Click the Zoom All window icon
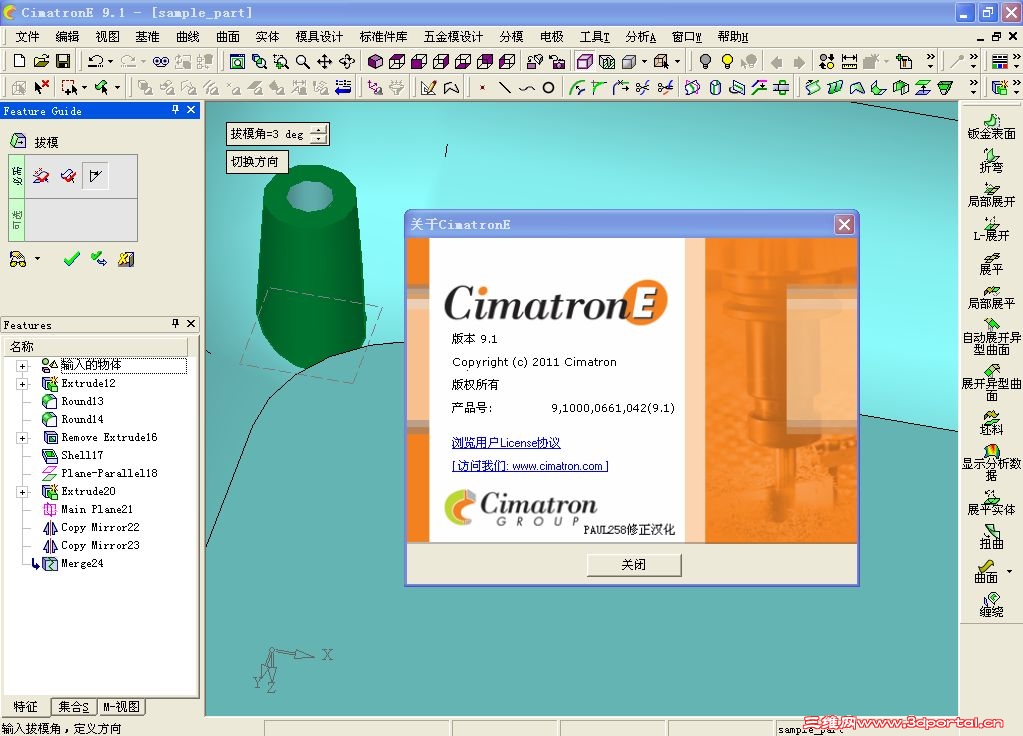1023x736 pixels. point(237,61)
